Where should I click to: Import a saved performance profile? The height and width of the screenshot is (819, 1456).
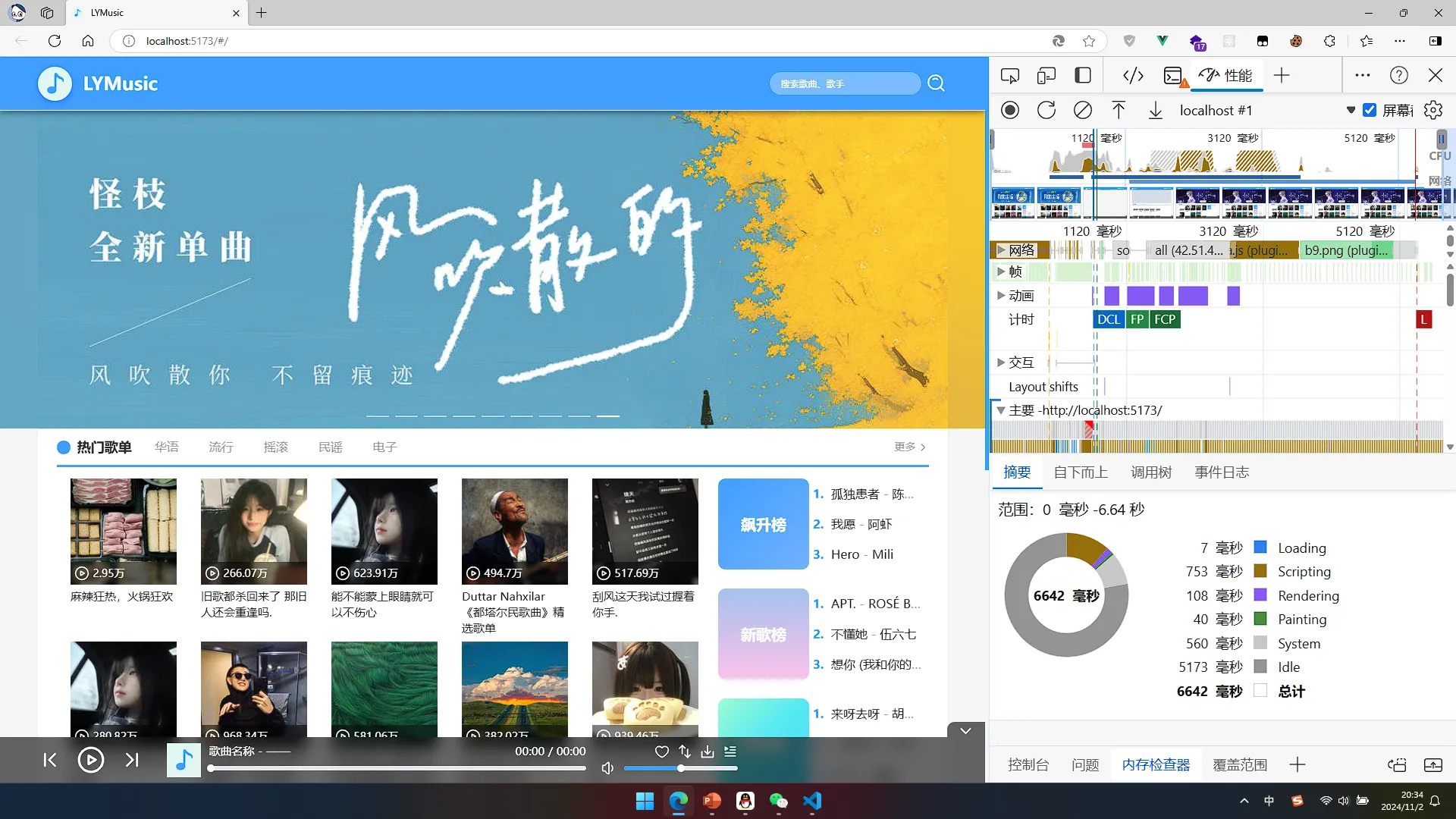pos(1119,110)
